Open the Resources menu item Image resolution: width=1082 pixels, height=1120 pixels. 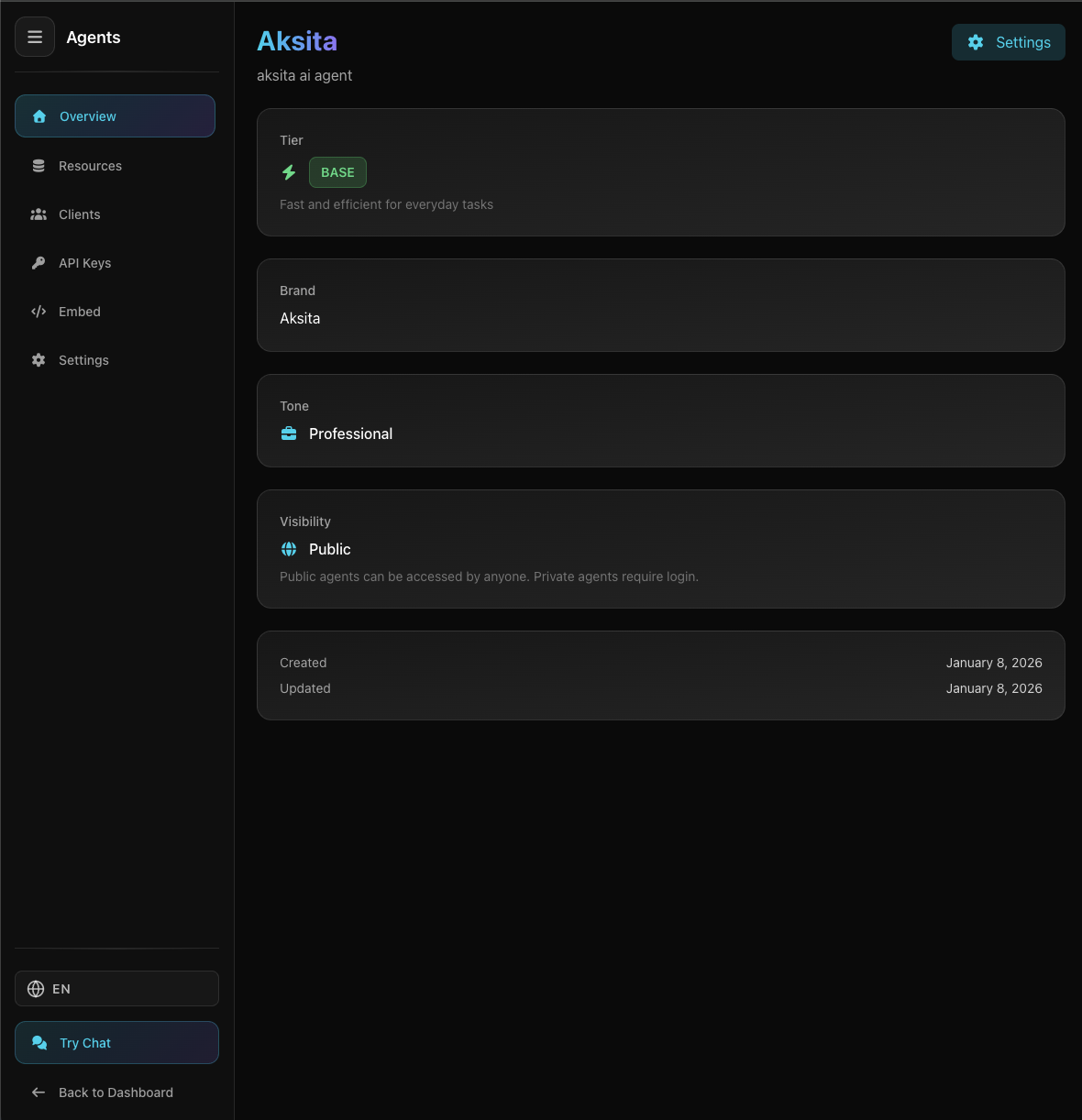pyautogui.click(x=90, y=166)
